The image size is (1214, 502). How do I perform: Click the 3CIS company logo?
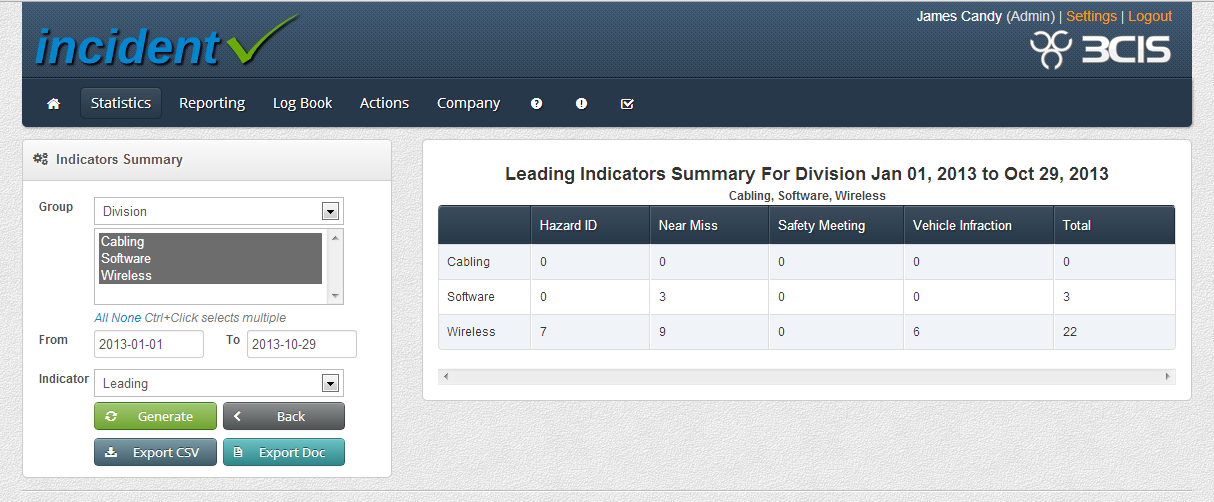click(1100, 49)
